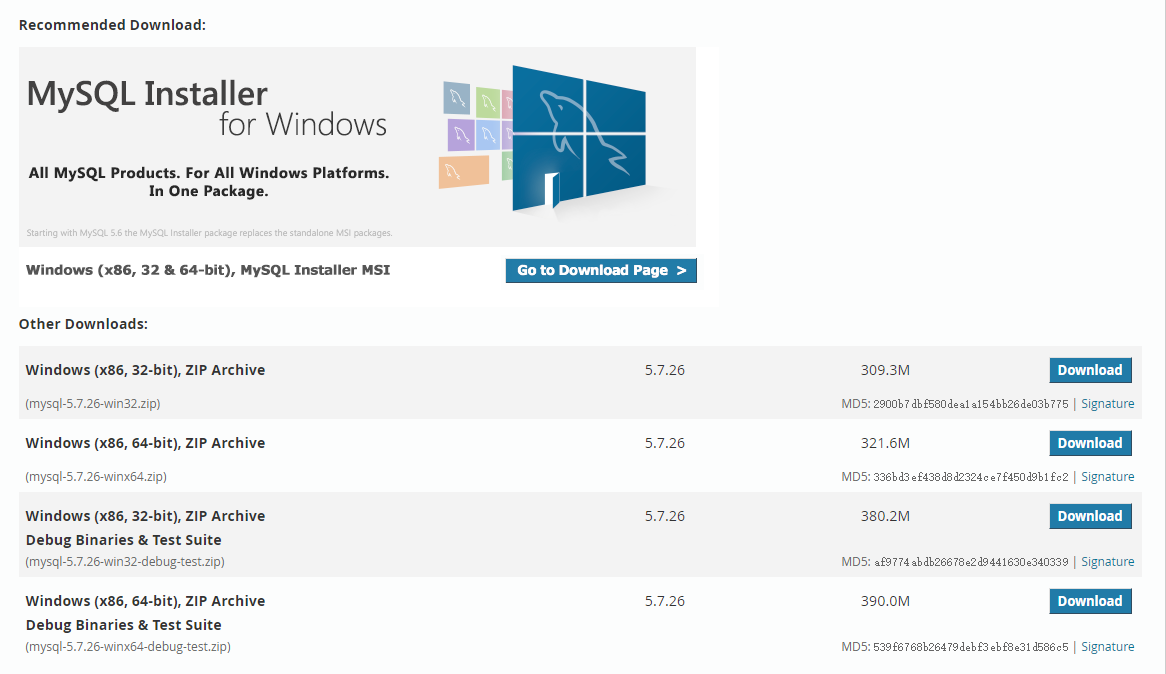The image size is (1166, 674).
Task: Click 'Windows (x86, 32 & 64-bit), MySQL Installer MSI' text
Action: coord(208,270)
